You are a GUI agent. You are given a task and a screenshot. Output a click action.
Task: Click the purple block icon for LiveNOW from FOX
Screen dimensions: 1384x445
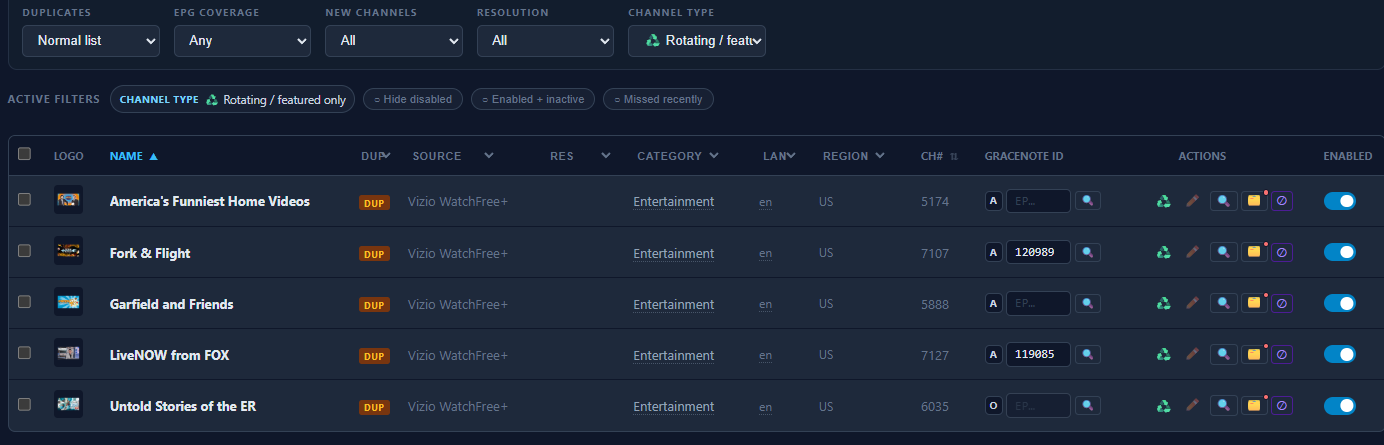1282,354
